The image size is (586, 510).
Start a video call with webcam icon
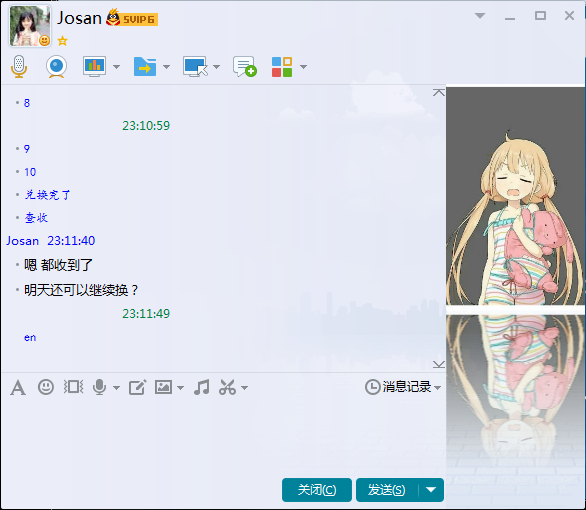[56, 67]
